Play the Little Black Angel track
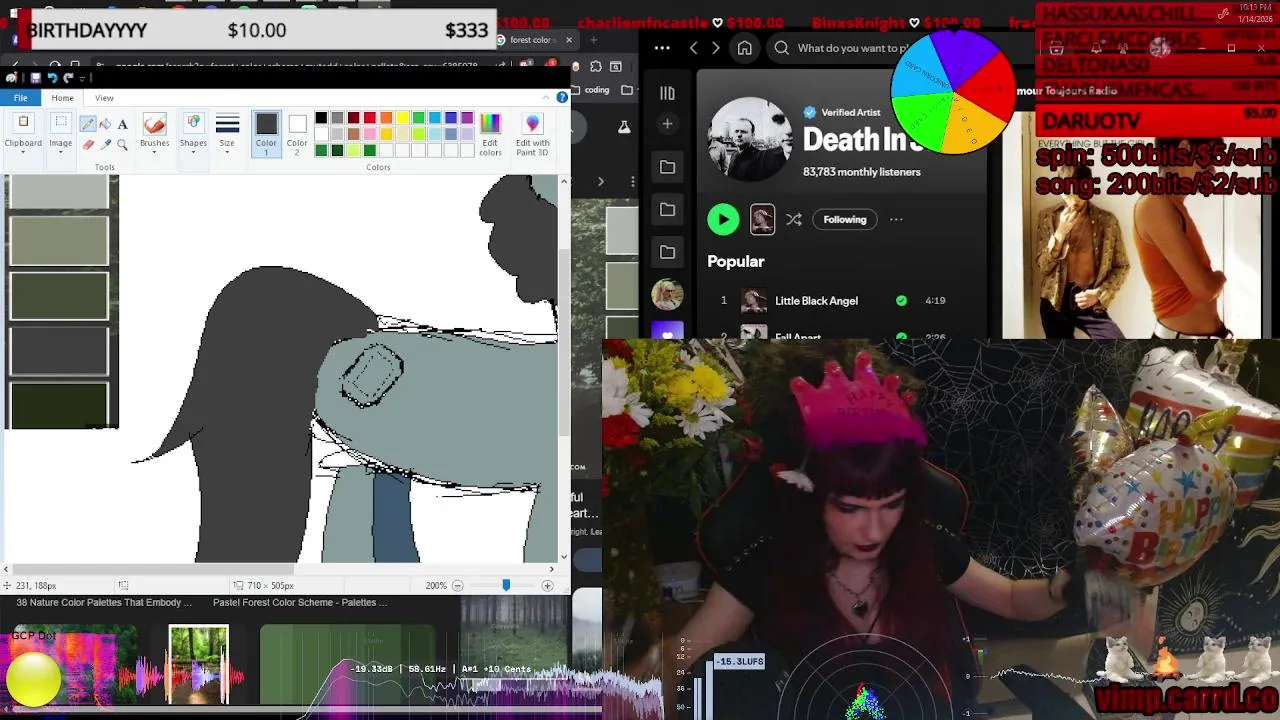Screen dimensions: 1280x720 (x=816, y=300)
